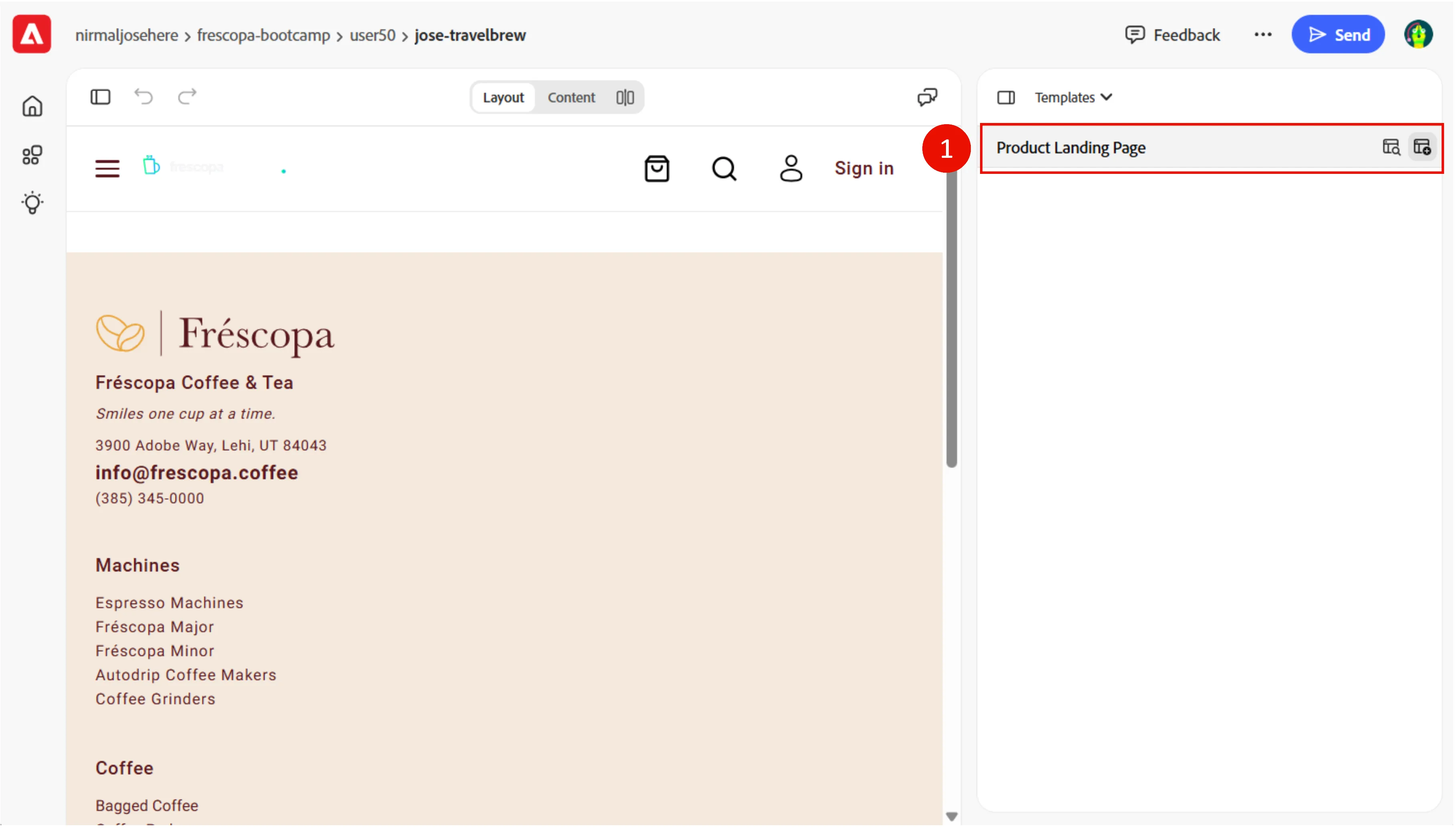Click the scrollbar down arrow
This screenshot has height=834, width=1456.
952,817
